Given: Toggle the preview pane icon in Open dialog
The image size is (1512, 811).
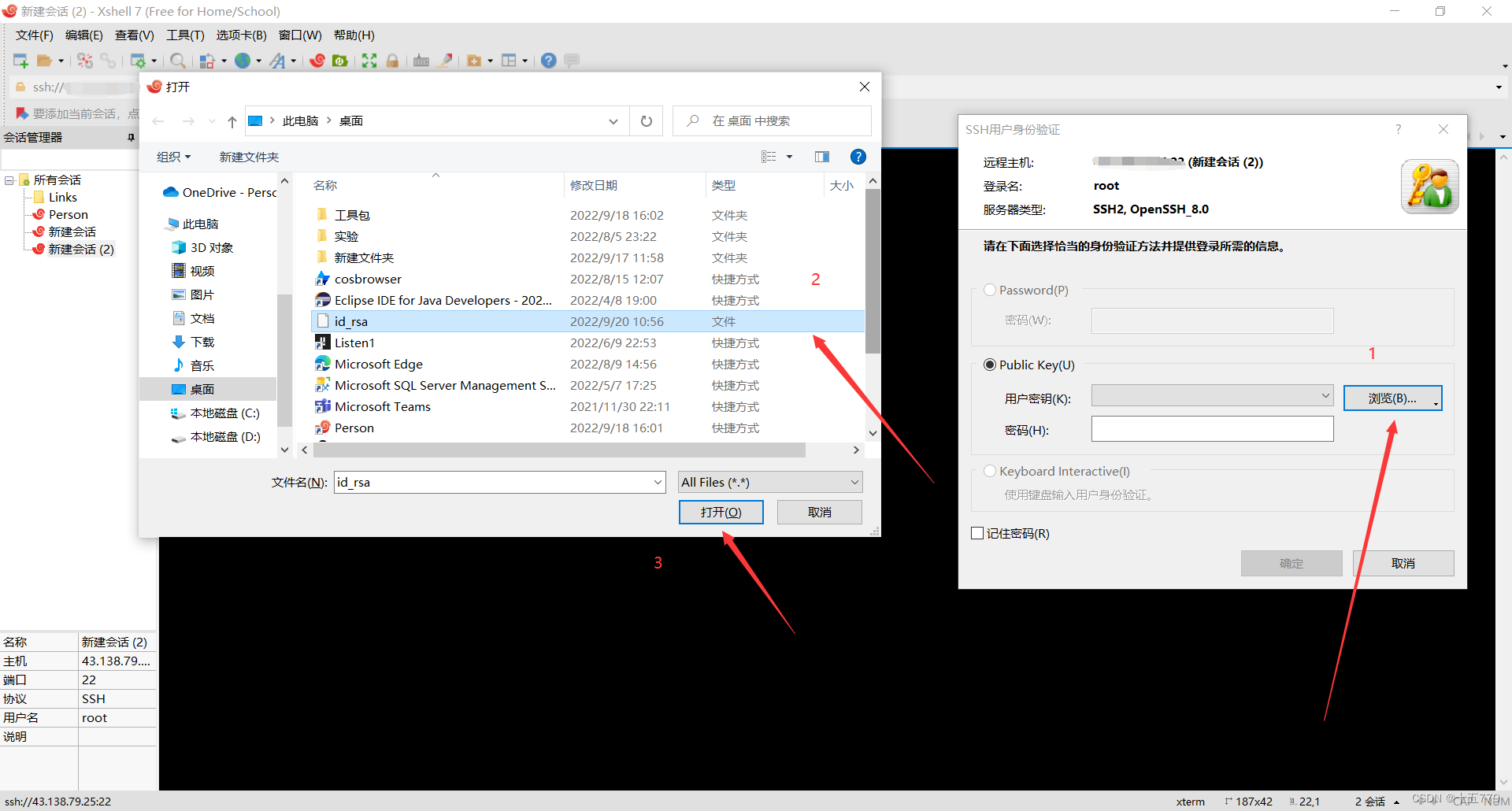Looking at the screenshot, I should point(822,157).
